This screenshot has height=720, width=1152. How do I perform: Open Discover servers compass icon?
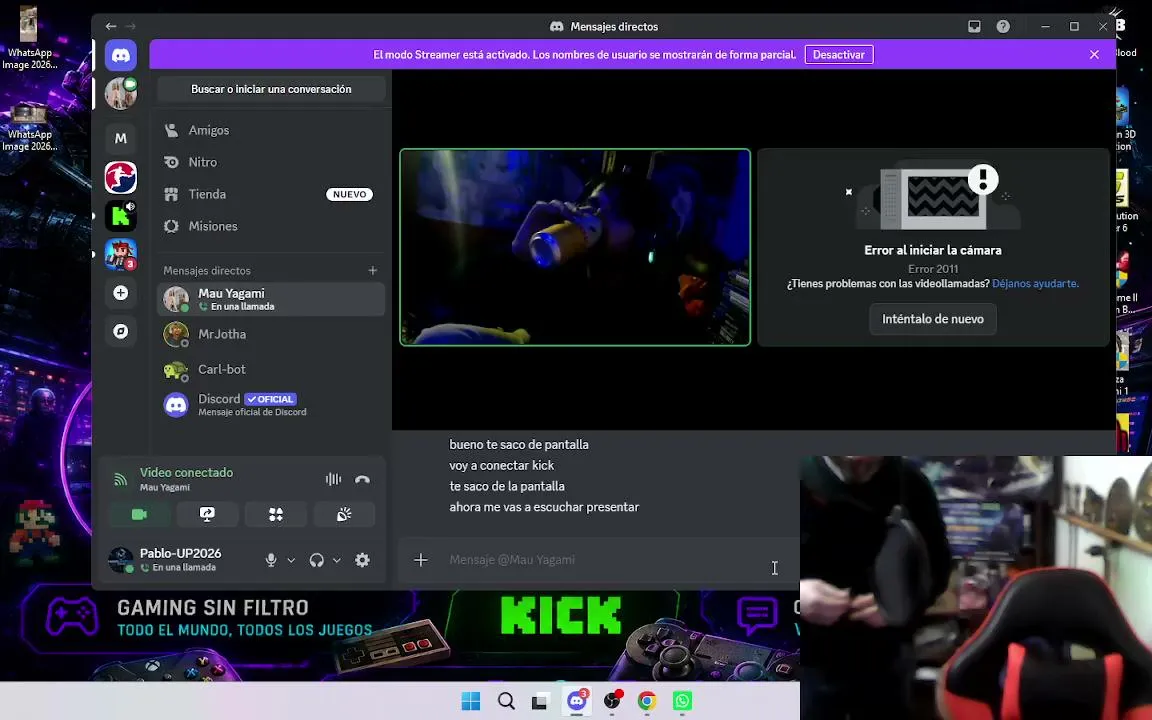[120, 331]
